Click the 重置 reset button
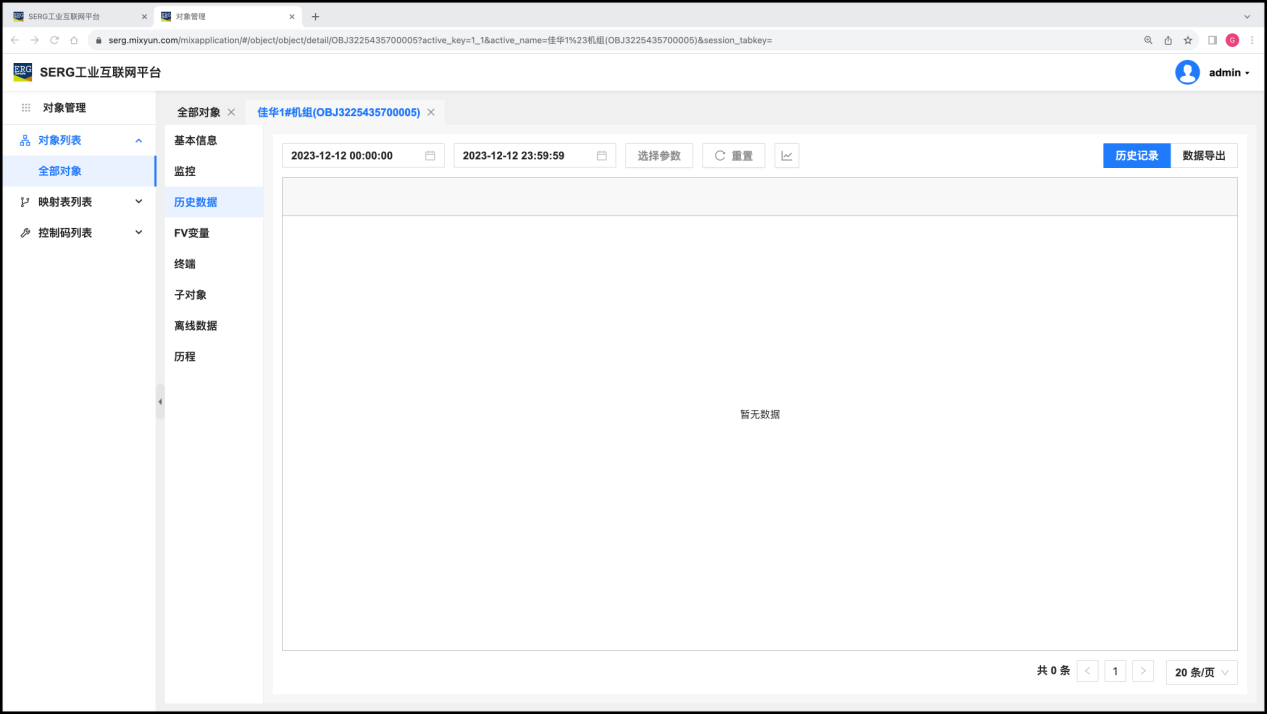The width and height of the screenshot is (1267, 714). pyautogui.click(x=733, y=156)
